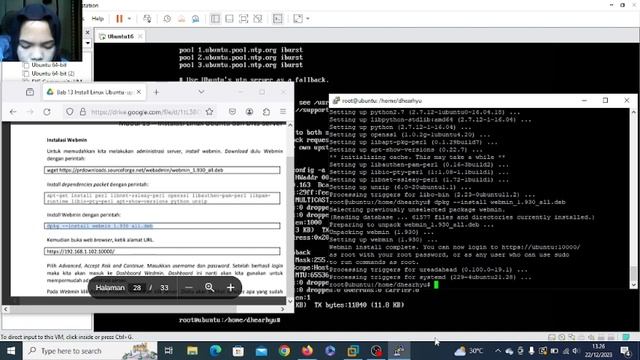Select the Ubuntu16 VM tab

[x=120, y=36]
